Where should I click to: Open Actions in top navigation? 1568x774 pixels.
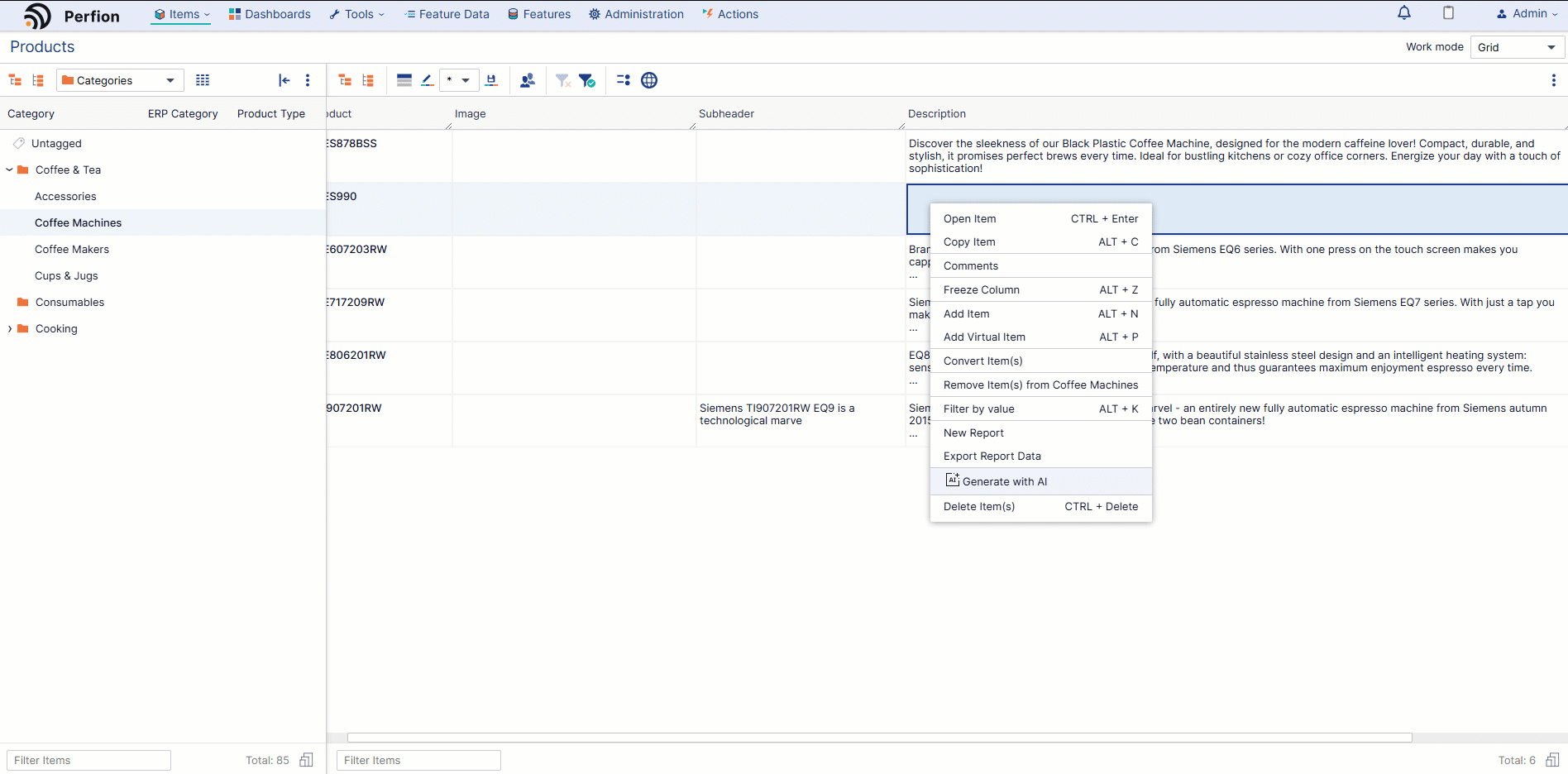(x=729, y=14)
